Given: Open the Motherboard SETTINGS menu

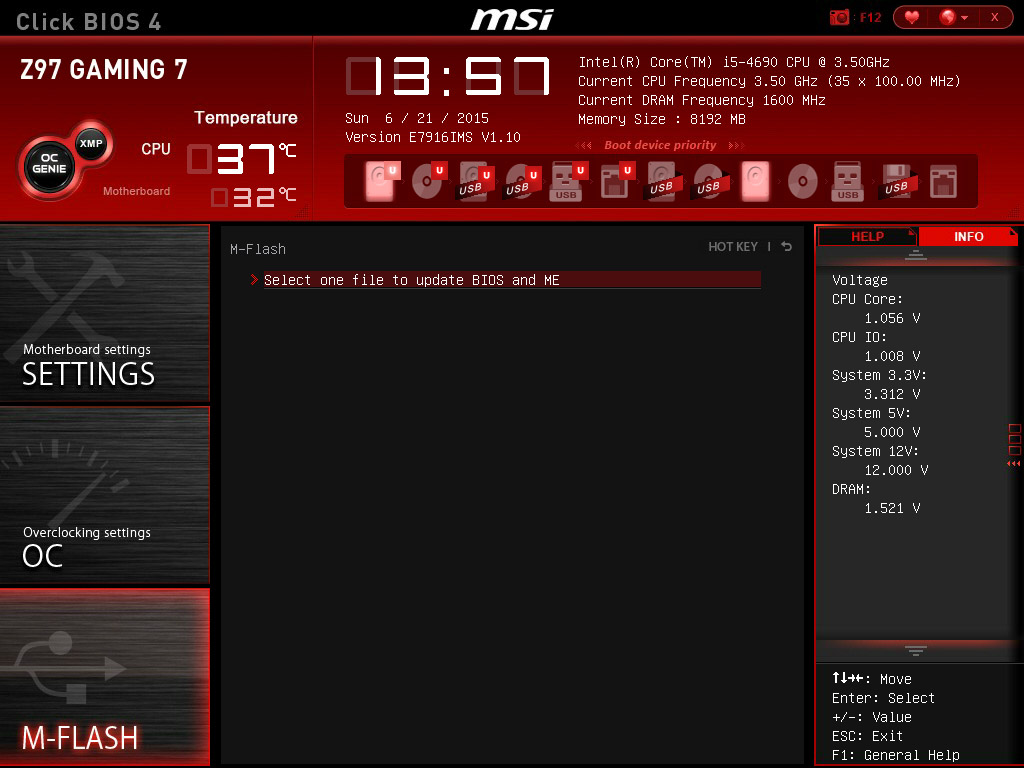Looking at the screenshot, I should coord(104,314).
